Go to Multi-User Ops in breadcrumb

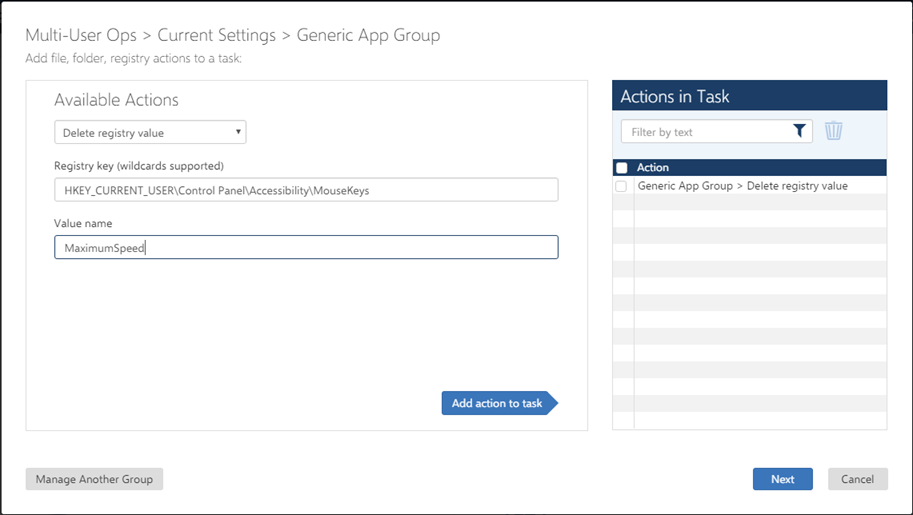click(81, 36)
